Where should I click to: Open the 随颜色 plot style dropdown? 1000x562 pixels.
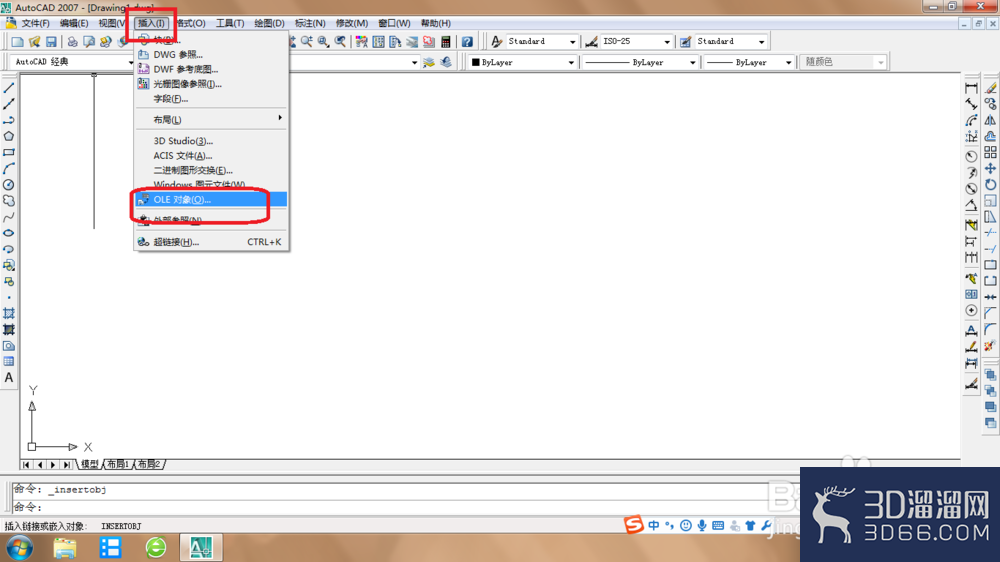click(x=842, y=62)
